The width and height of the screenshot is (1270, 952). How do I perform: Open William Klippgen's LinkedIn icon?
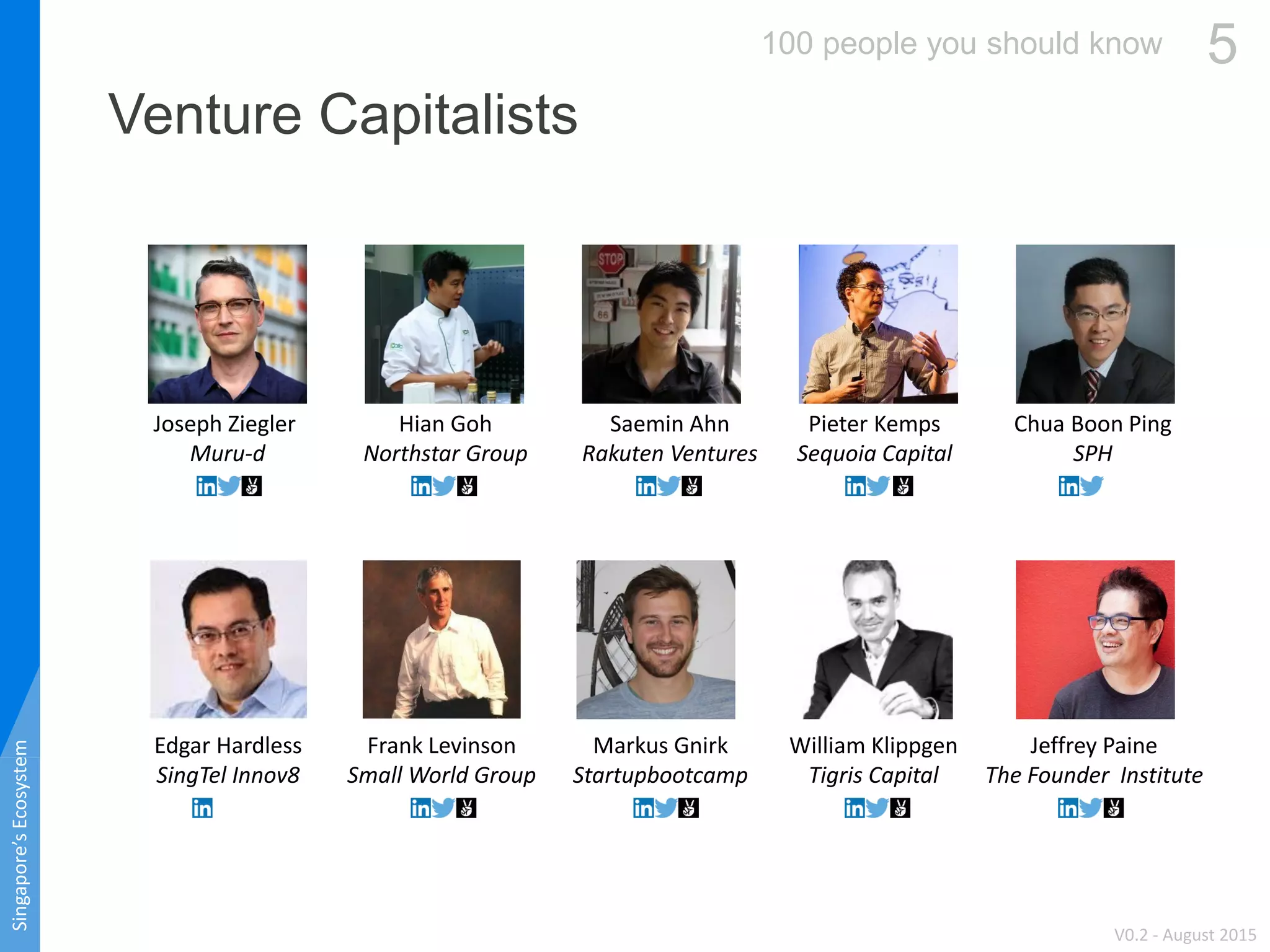pos(855,808)
